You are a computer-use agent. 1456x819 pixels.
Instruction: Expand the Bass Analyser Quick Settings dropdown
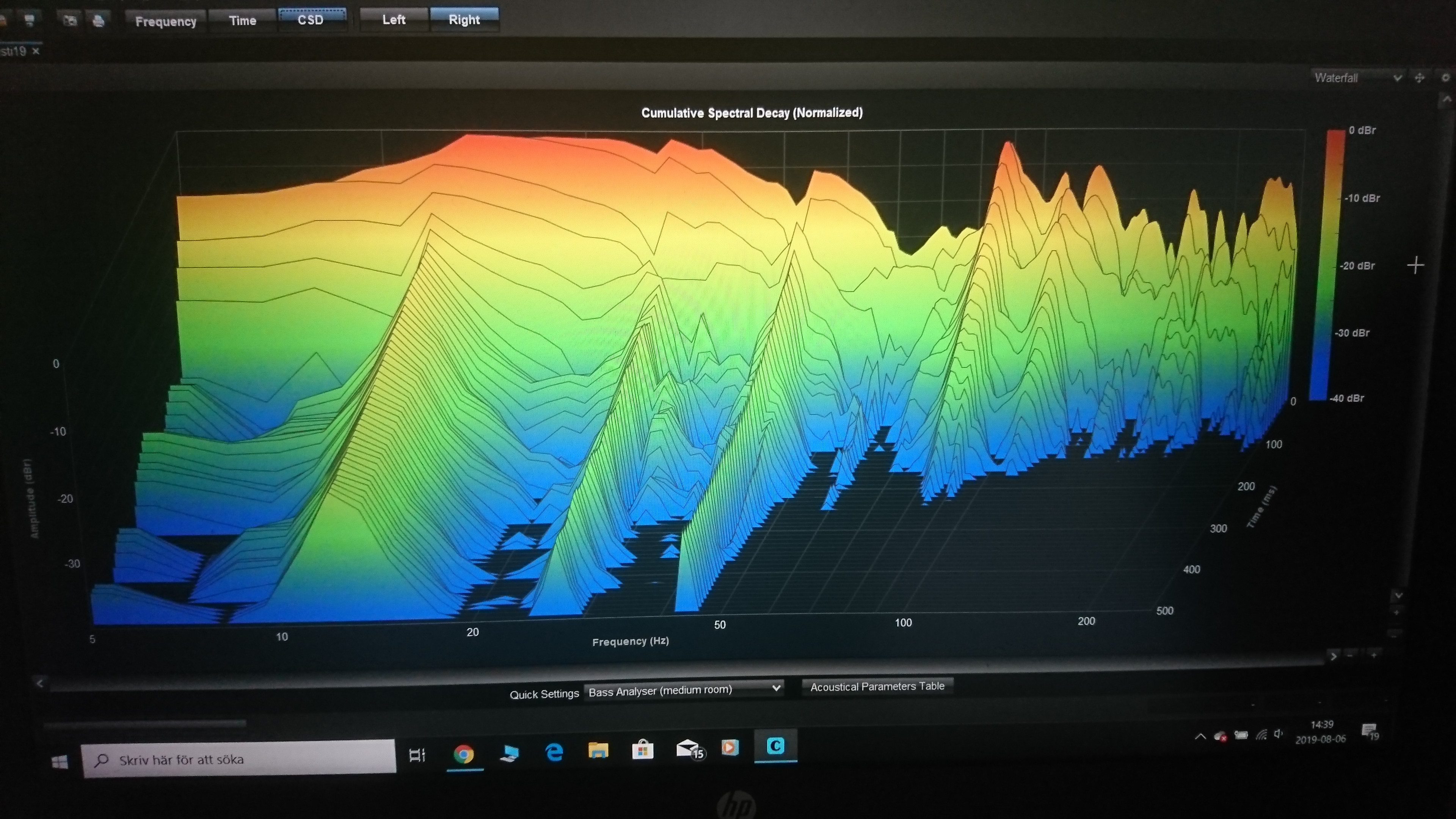pos(684,690)
